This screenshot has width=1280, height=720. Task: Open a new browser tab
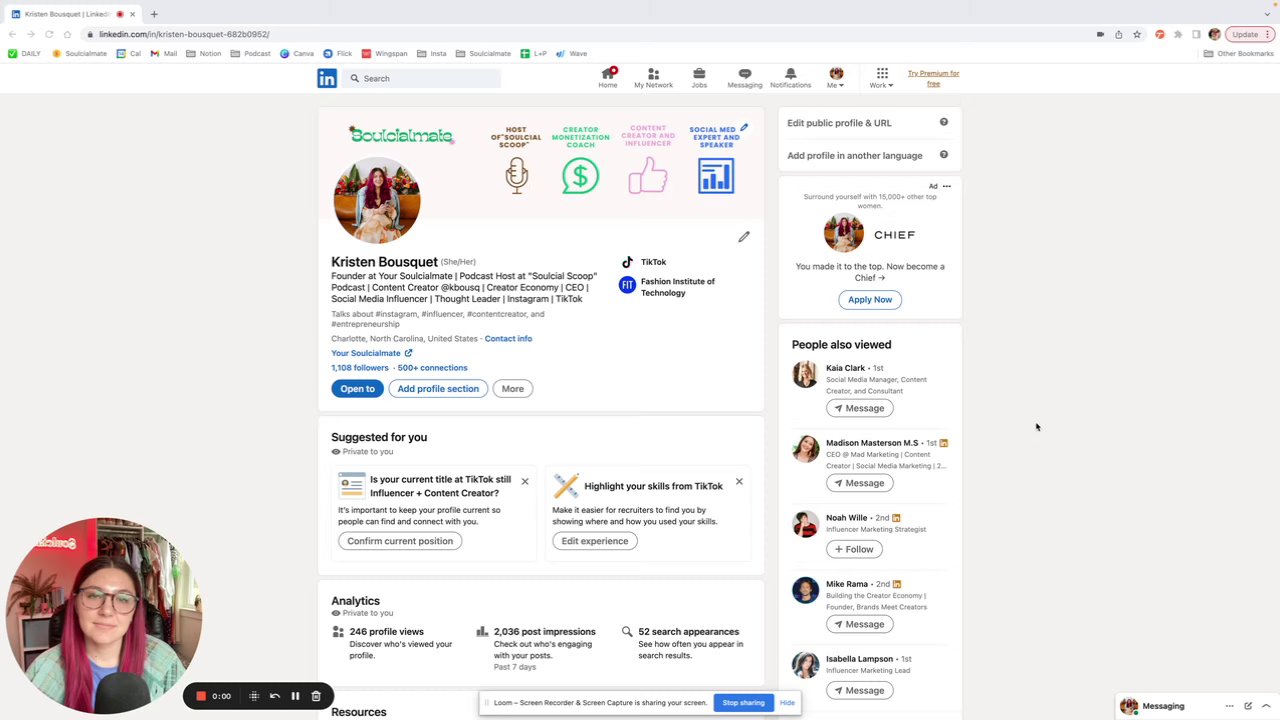coord(154,14)
